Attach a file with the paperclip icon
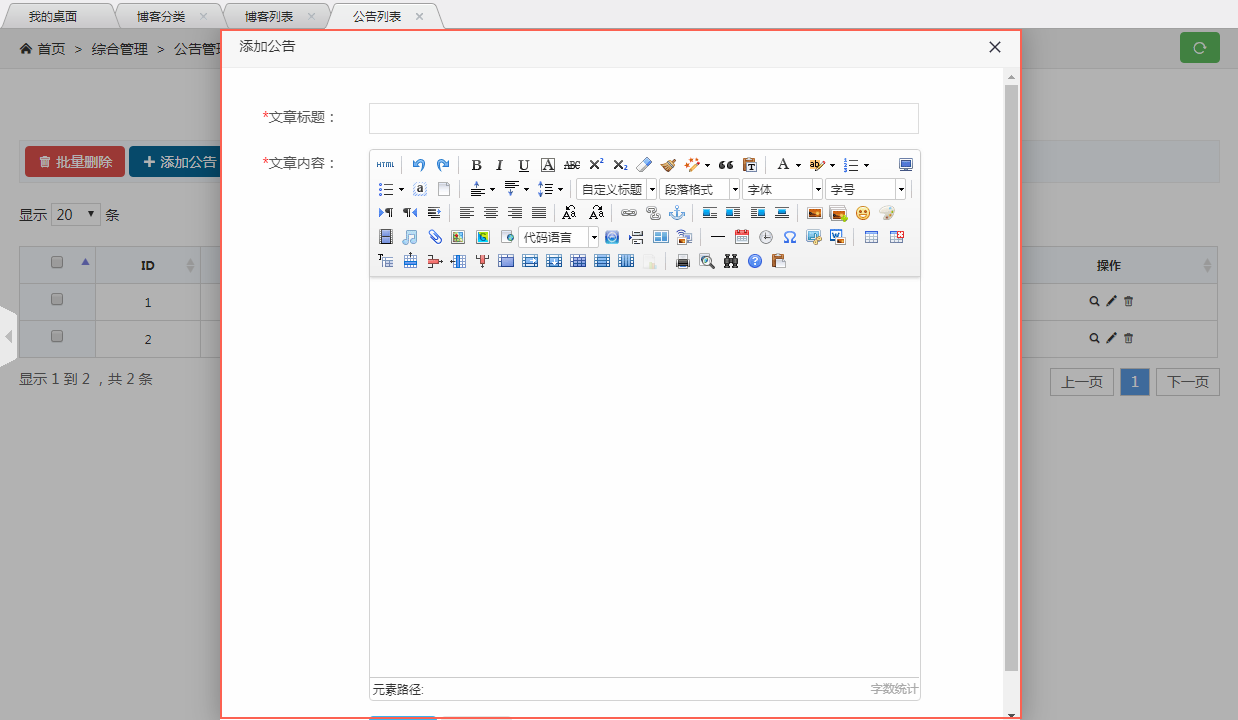The image size is (1238, 720). click(x=434, y=237)
